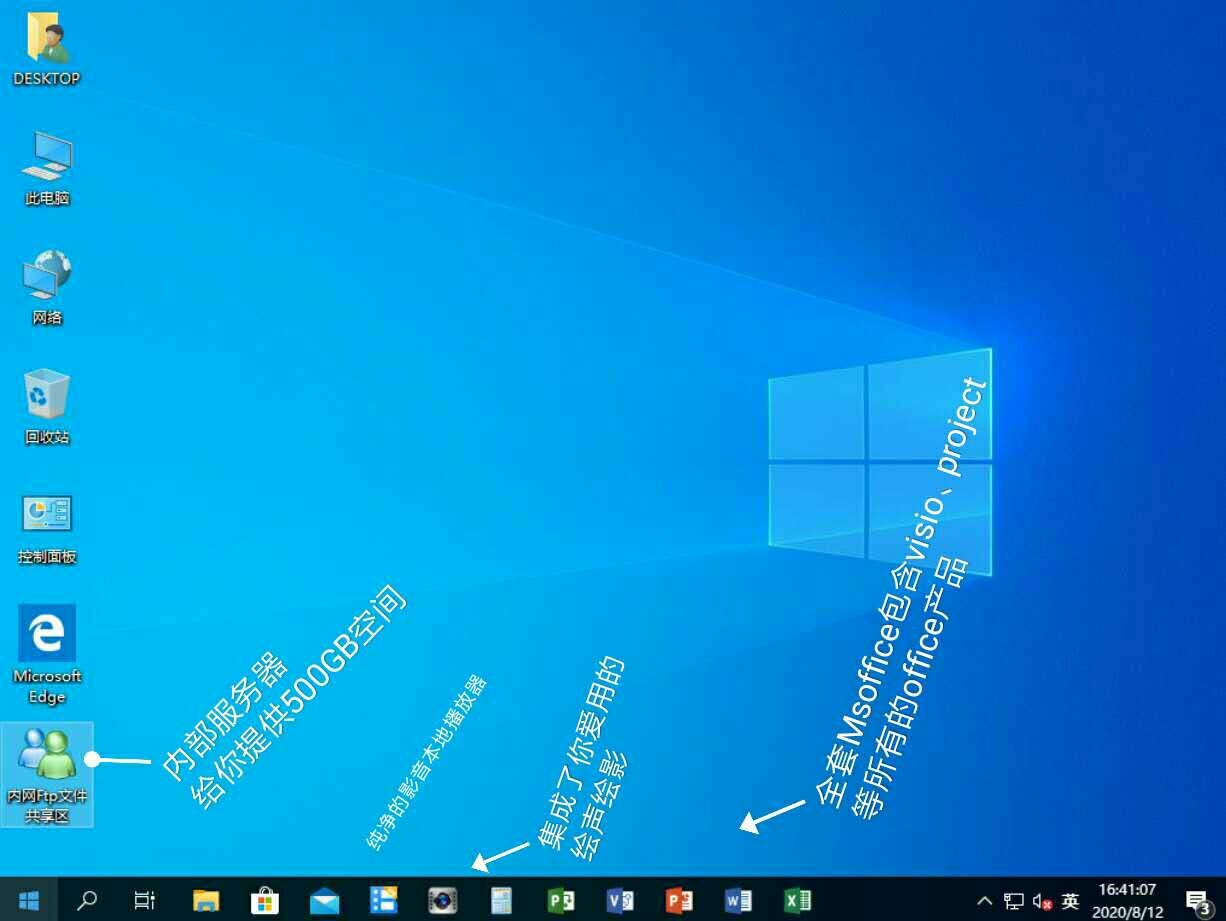Launch PowerPoint from the taskbar
Image resolution: width=1226 pixels, height=921 pixels.
click(x=679, y=900)
